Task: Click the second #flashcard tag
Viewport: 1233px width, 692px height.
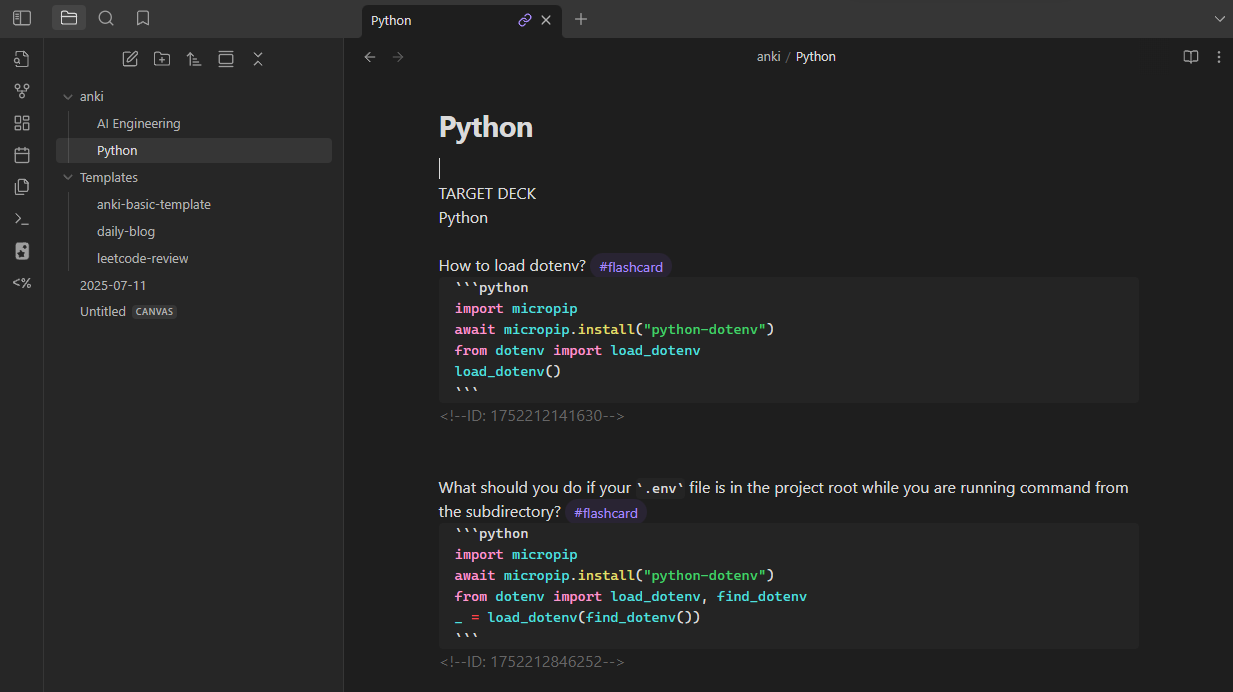Action: tap(606, 513)
